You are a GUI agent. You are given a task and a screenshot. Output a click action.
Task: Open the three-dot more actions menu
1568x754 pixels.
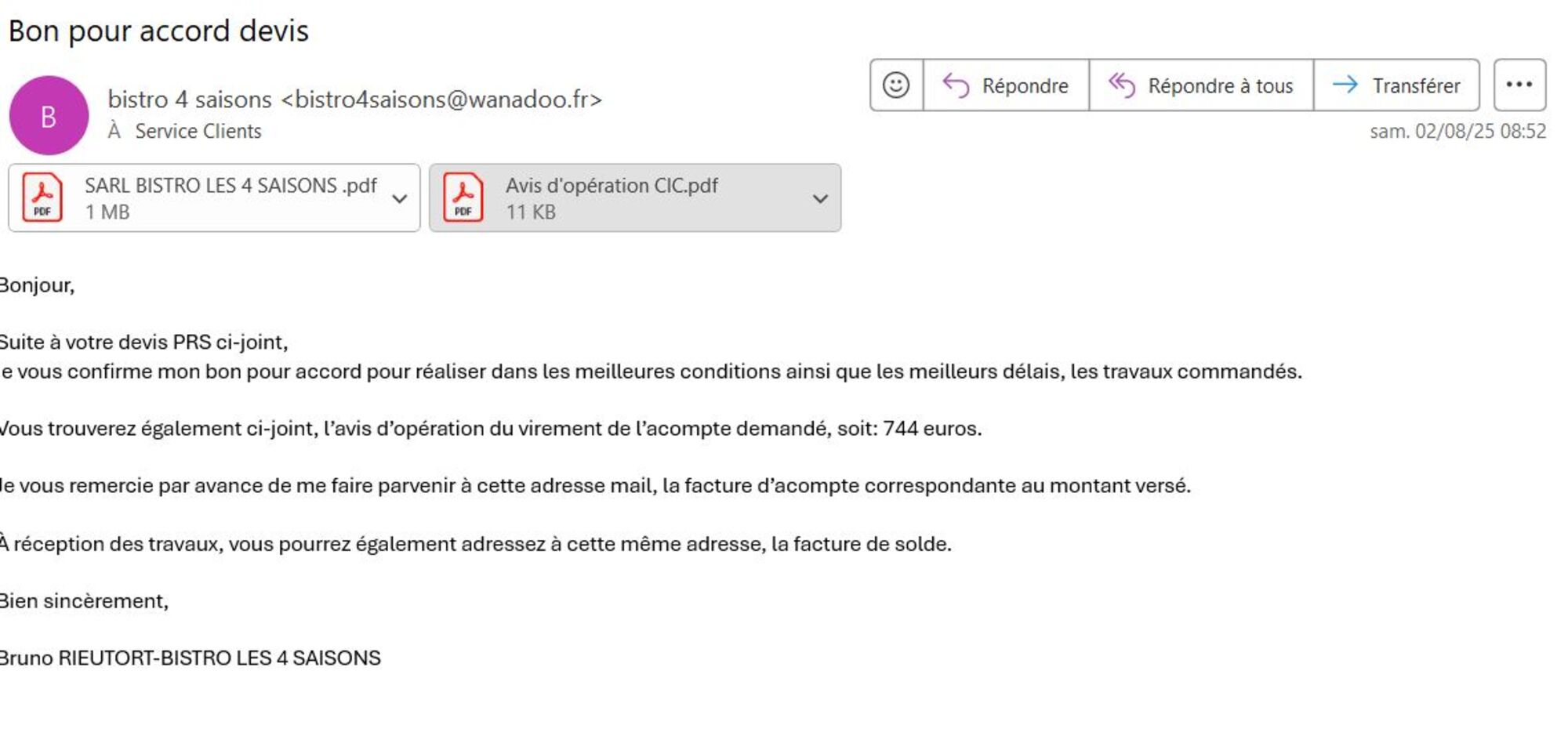(x=1519, y=85)
